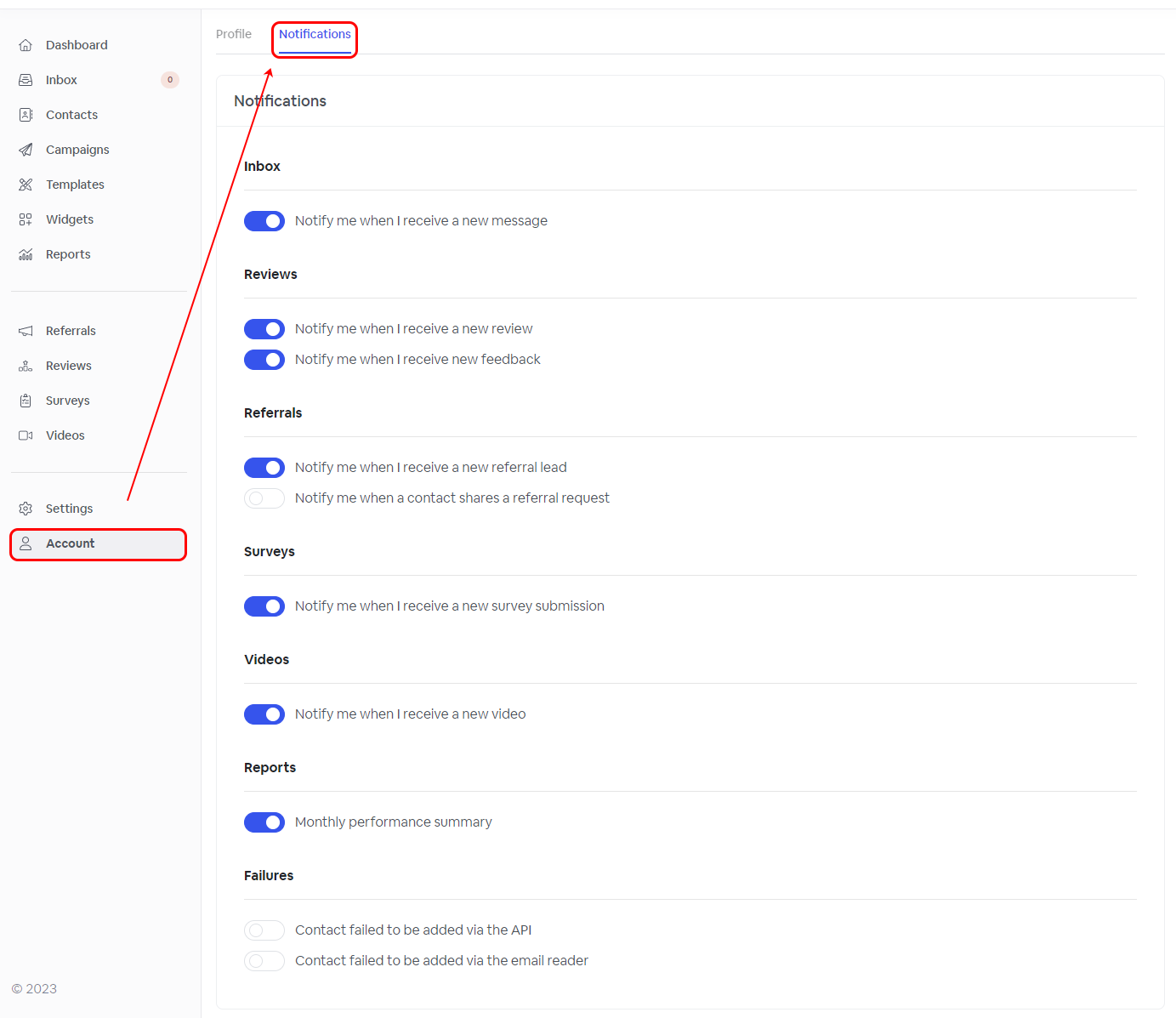
Task: Switch to the Profile tab
Action: [234, 34]
